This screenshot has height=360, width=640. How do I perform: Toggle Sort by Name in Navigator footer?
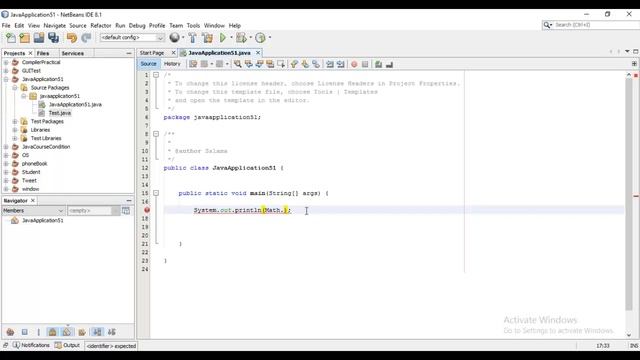(98, 332)
